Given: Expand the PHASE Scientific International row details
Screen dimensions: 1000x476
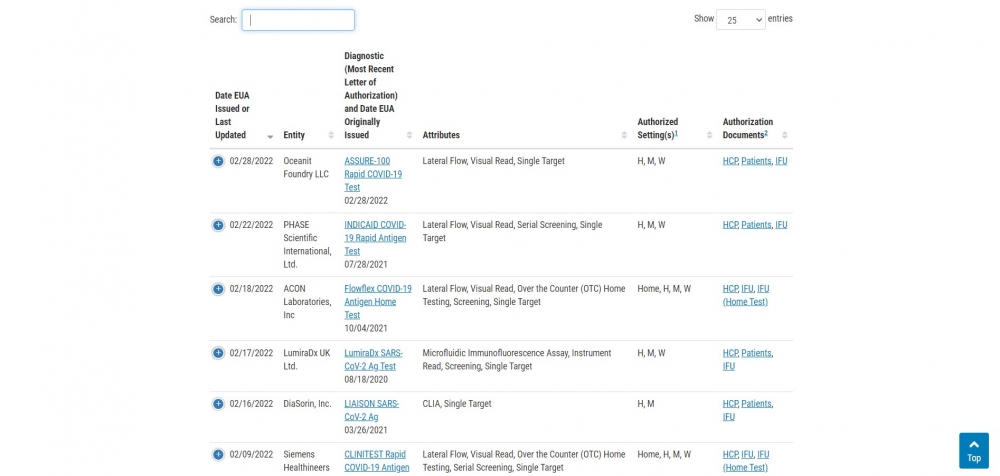Looking at the screenshot, I should 218,225.
